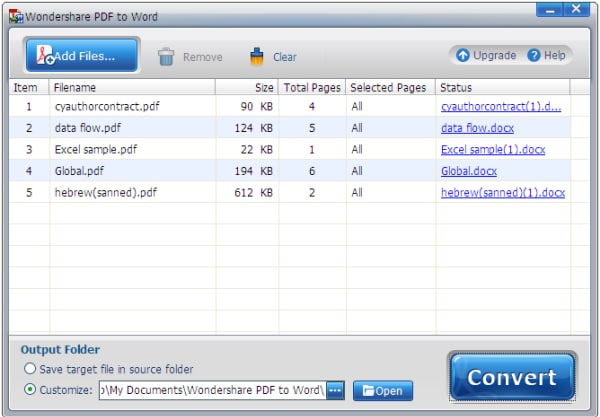Click Selected Pages 'All' for hebrew(sanned).pdf
Viewport: 600px width, 417px height.
[x=357, y=192]
